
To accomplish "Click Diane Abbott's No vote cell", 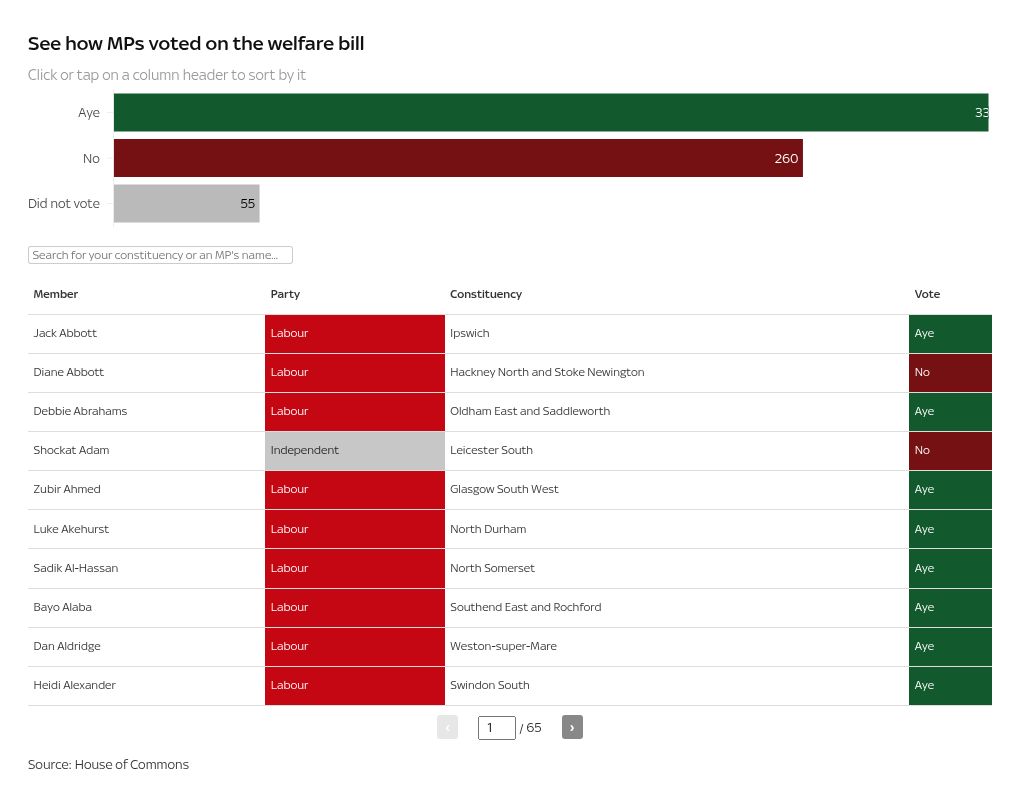I will (x=949, y=372).
